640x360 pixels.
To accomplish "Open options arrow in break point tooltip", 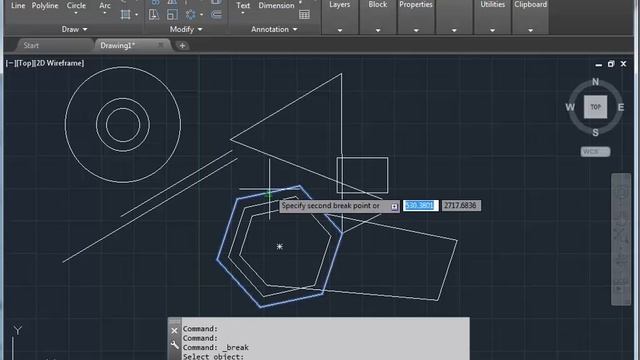I will [394, 207].
